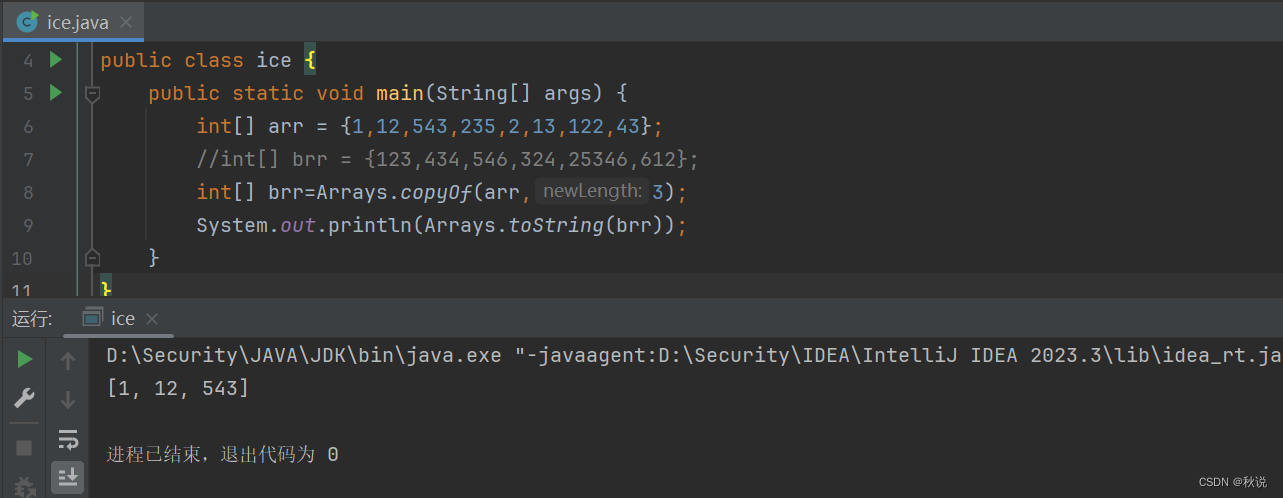The image size is (1283, 498).
Task: Click line number 8 in the gutter
Action: [27, 192]
